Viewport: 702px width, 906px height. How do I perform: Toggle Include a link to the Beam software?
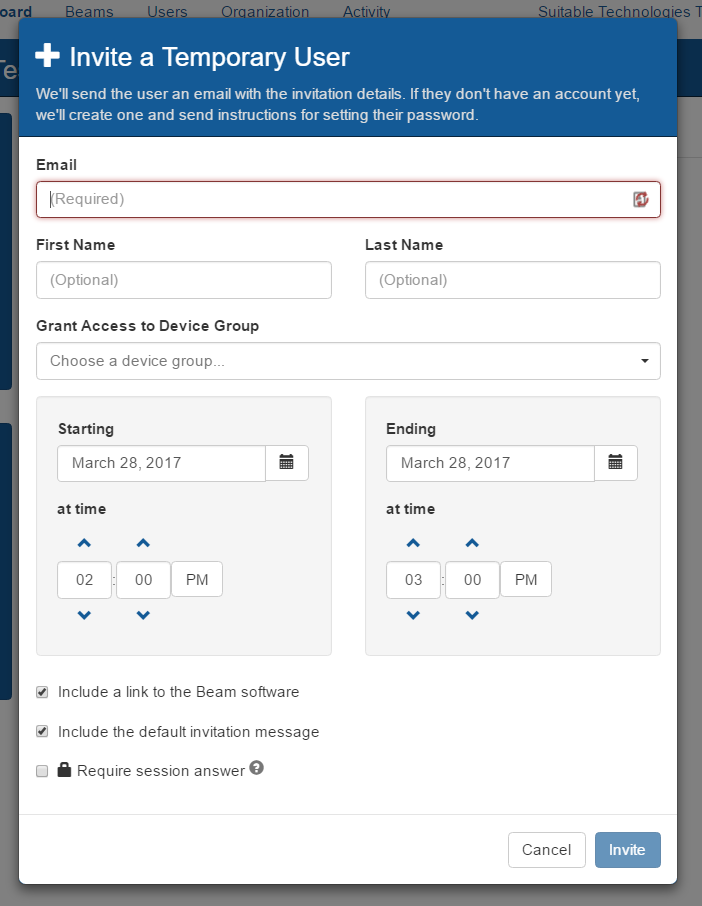42,692
